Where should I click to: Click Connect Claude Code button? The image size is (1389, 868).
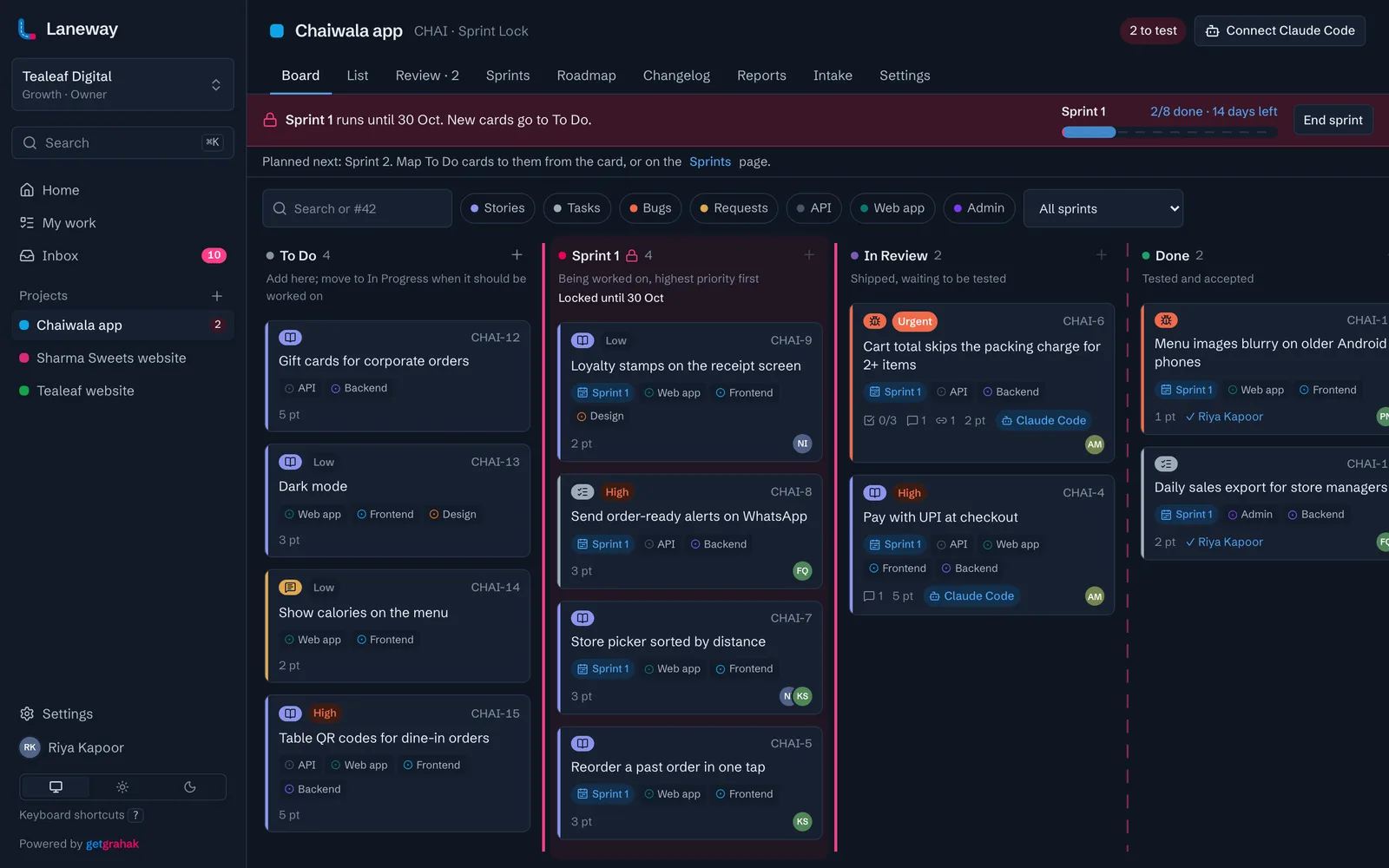[1280, 30]
